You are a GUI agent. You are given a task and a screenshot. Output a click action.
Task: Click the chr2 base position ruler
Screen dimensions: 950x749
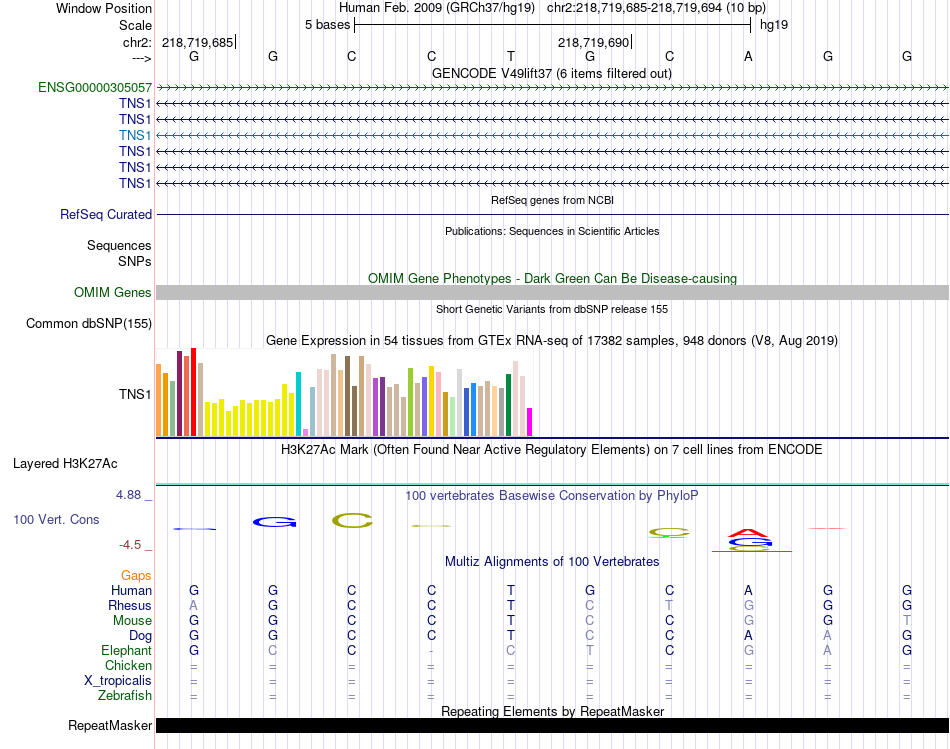click(x=552, y=42)
